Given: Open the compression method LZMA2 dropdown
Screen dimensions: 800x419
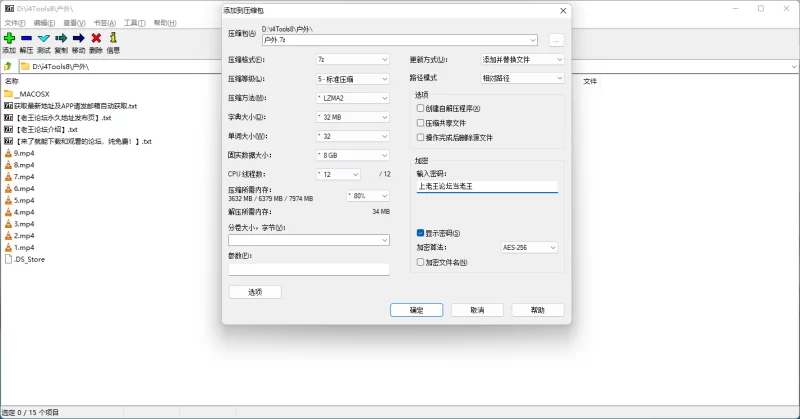Looking at the screenshot, I should 353,98.
